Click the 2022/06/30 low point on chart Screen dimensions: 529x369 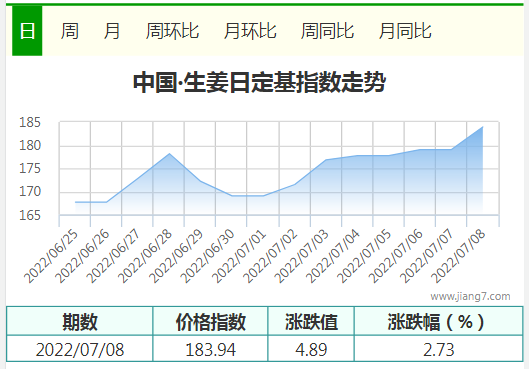(x=232, y=196)
